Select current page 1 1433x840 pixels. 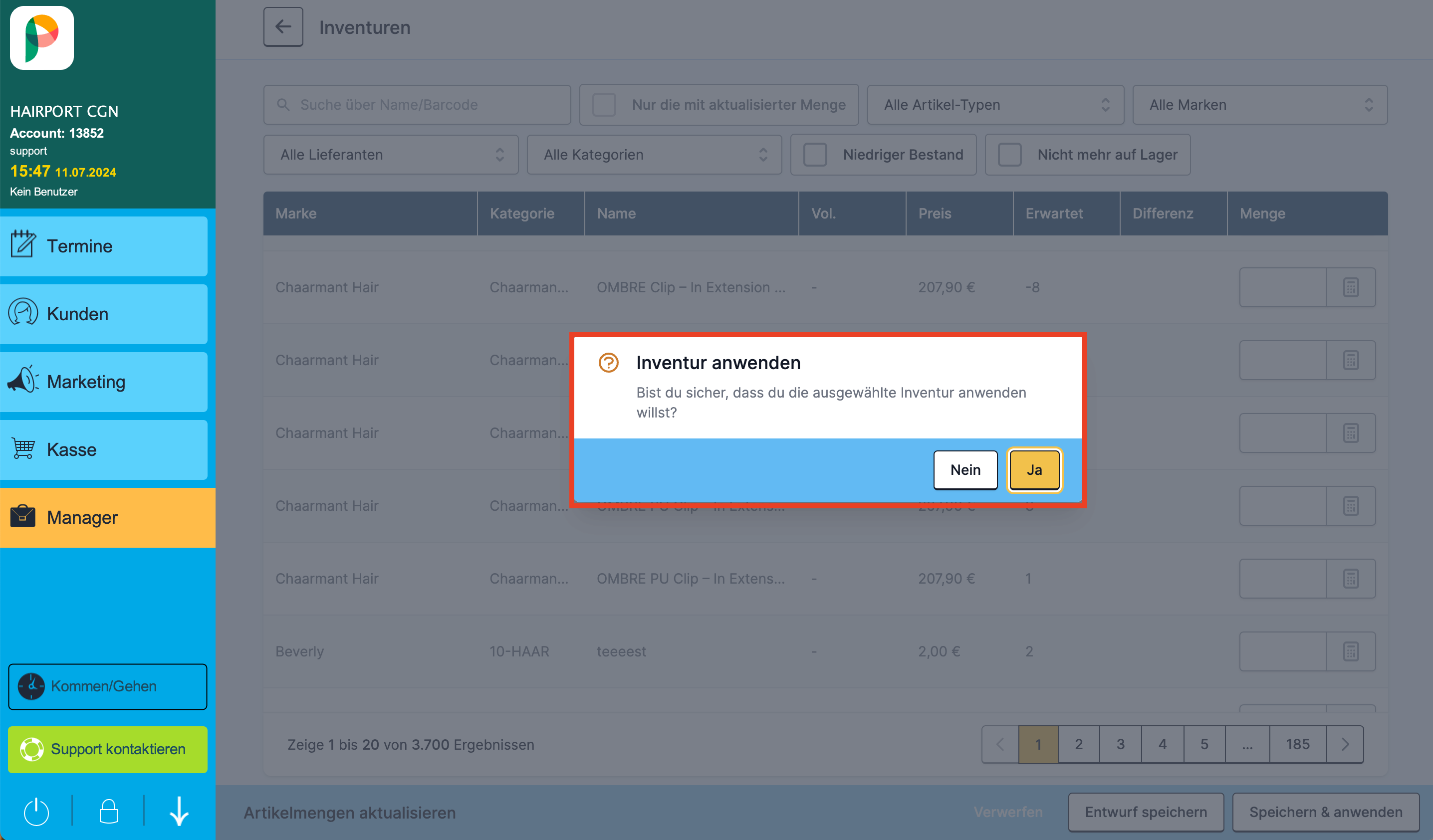tap(1038, 745)
